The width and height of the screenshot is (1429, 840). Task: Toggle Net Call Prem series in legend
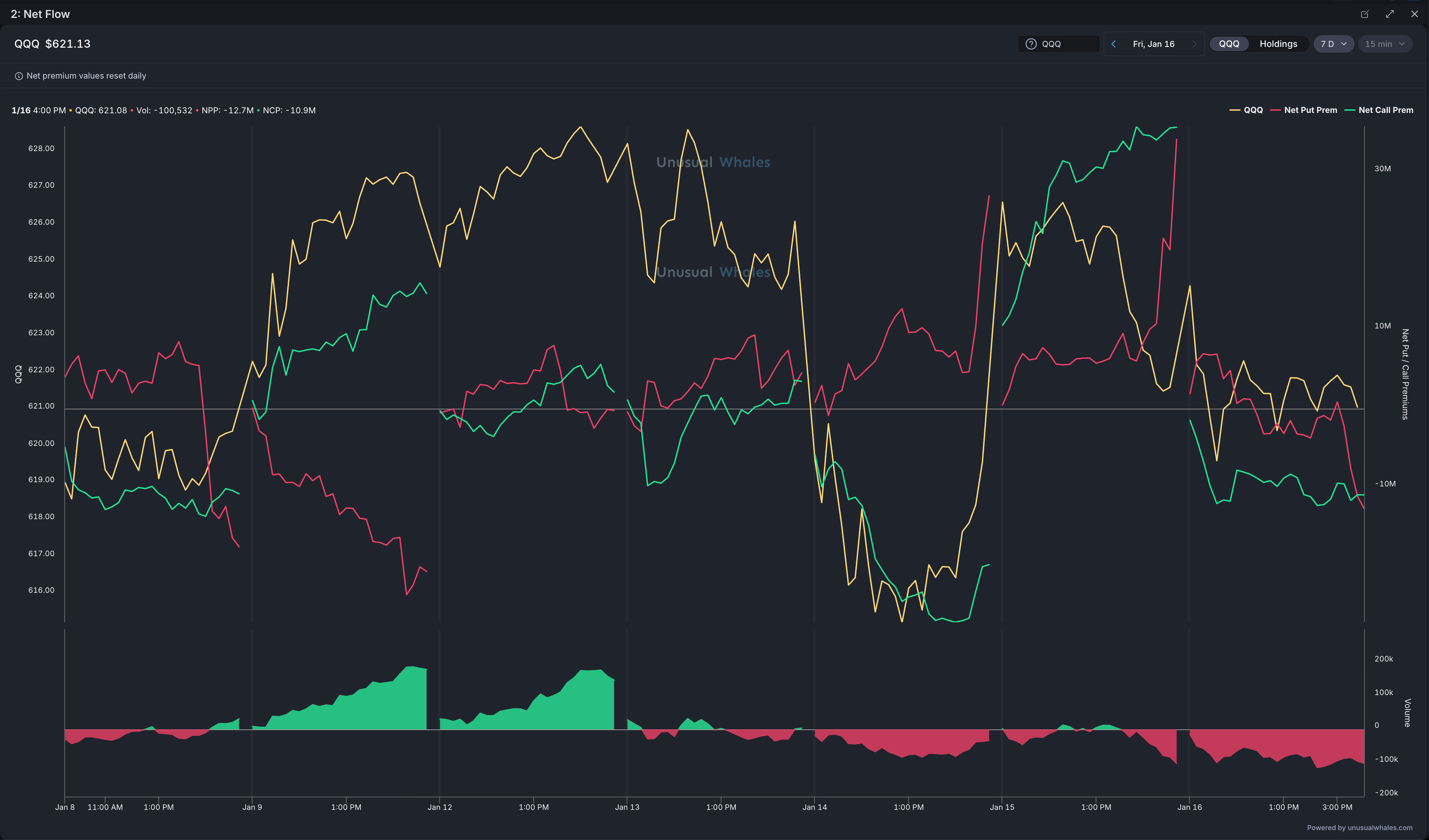pos(1379,110)
